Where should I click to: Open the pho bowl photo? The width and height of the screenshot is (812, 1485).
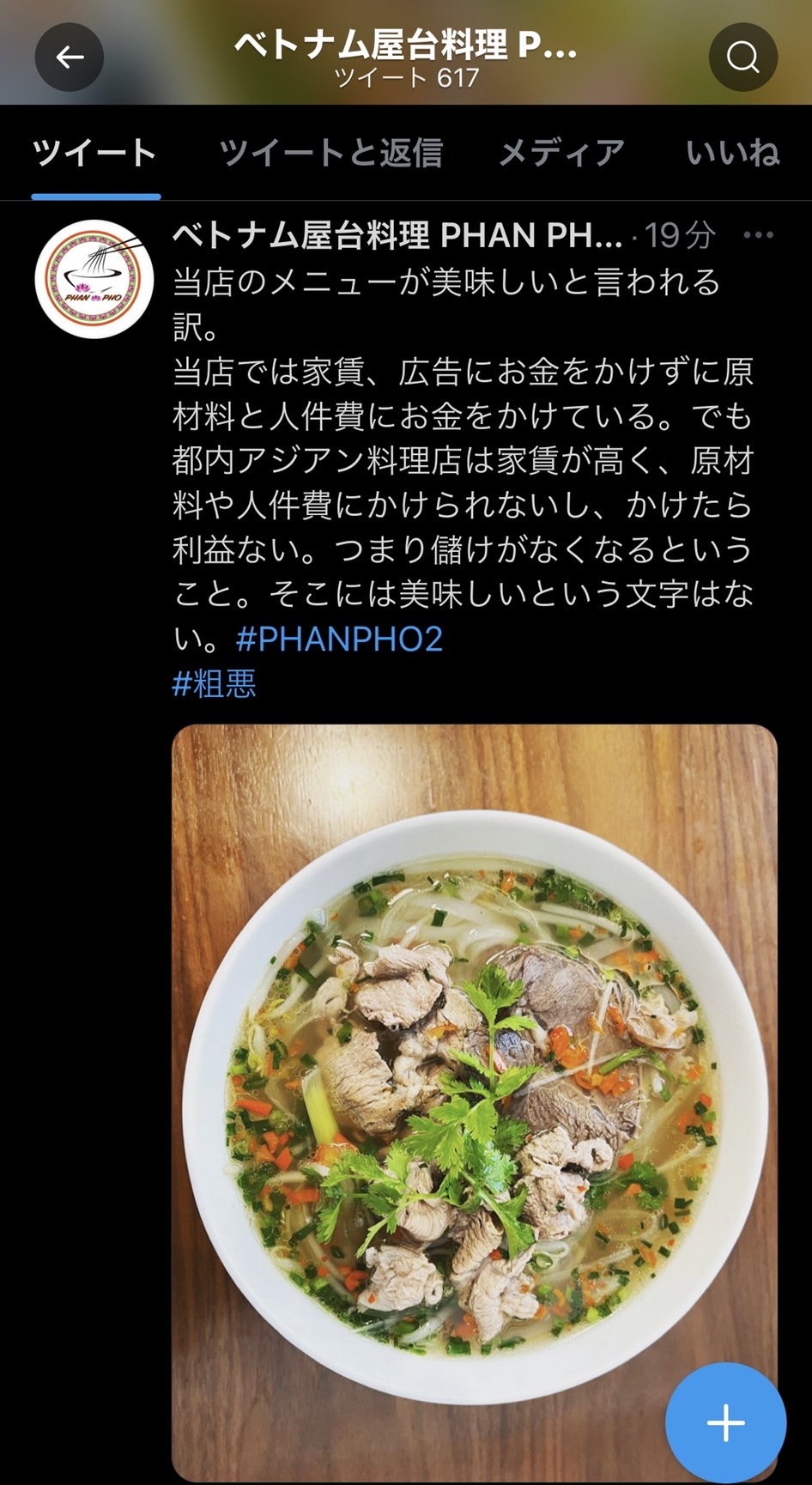(x=475, y=1103)
